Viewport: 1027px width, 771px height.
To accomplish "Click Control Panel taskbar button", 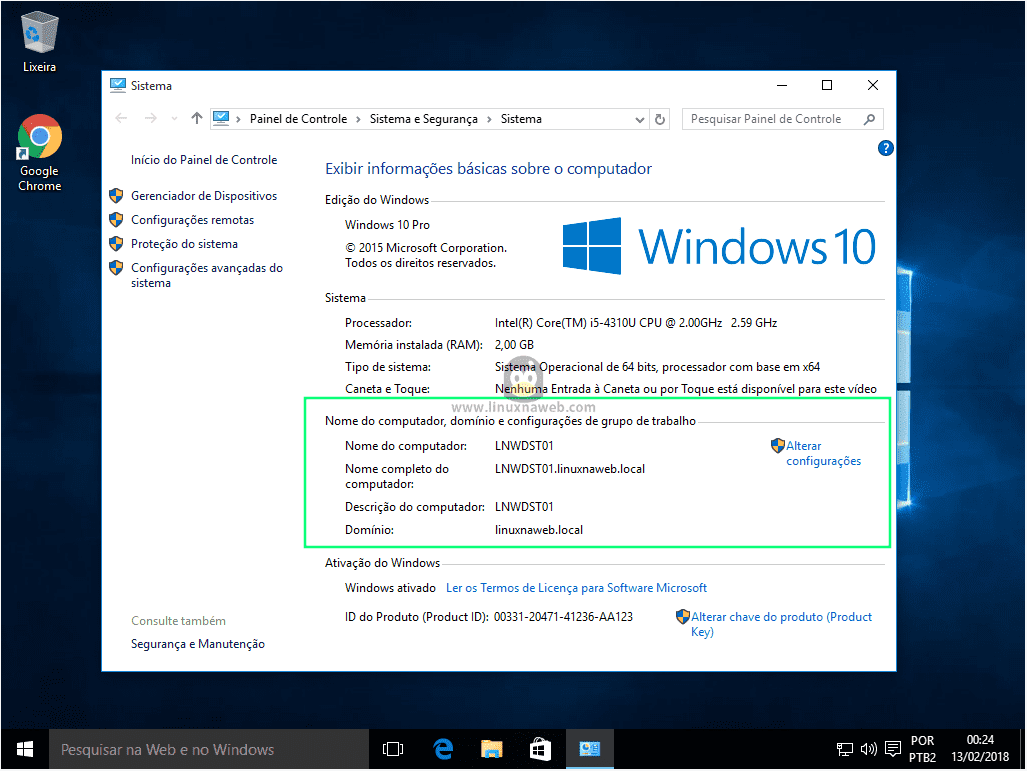I will coord(589,749).
